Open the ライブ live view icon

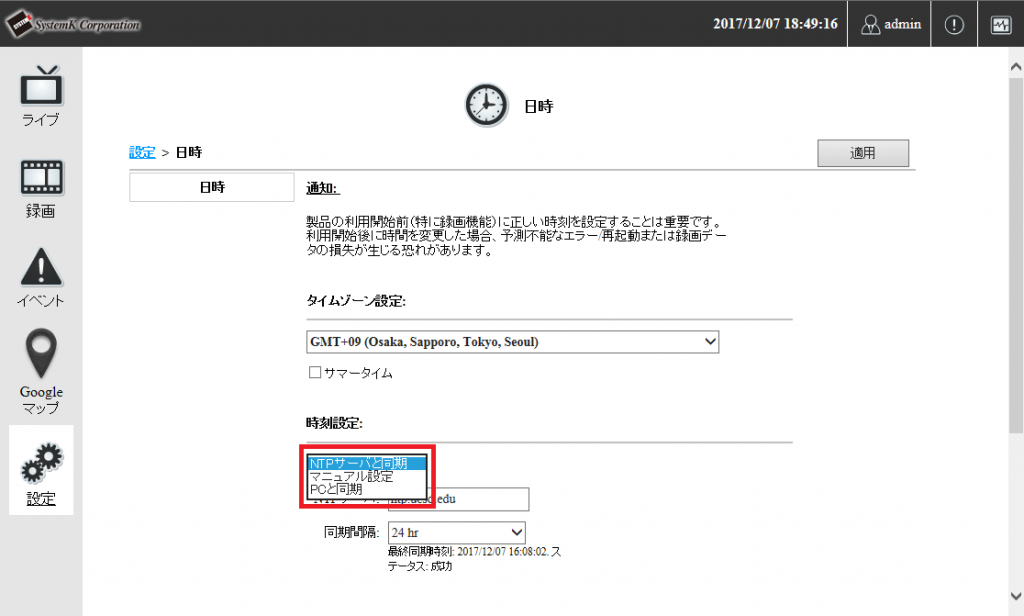coord(41,87)
